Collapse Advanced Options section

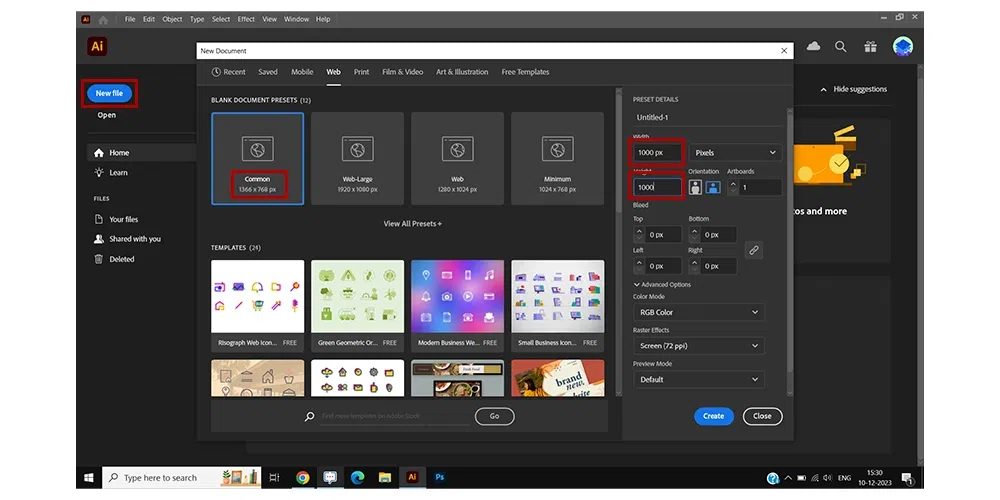[x=662, y=285]
